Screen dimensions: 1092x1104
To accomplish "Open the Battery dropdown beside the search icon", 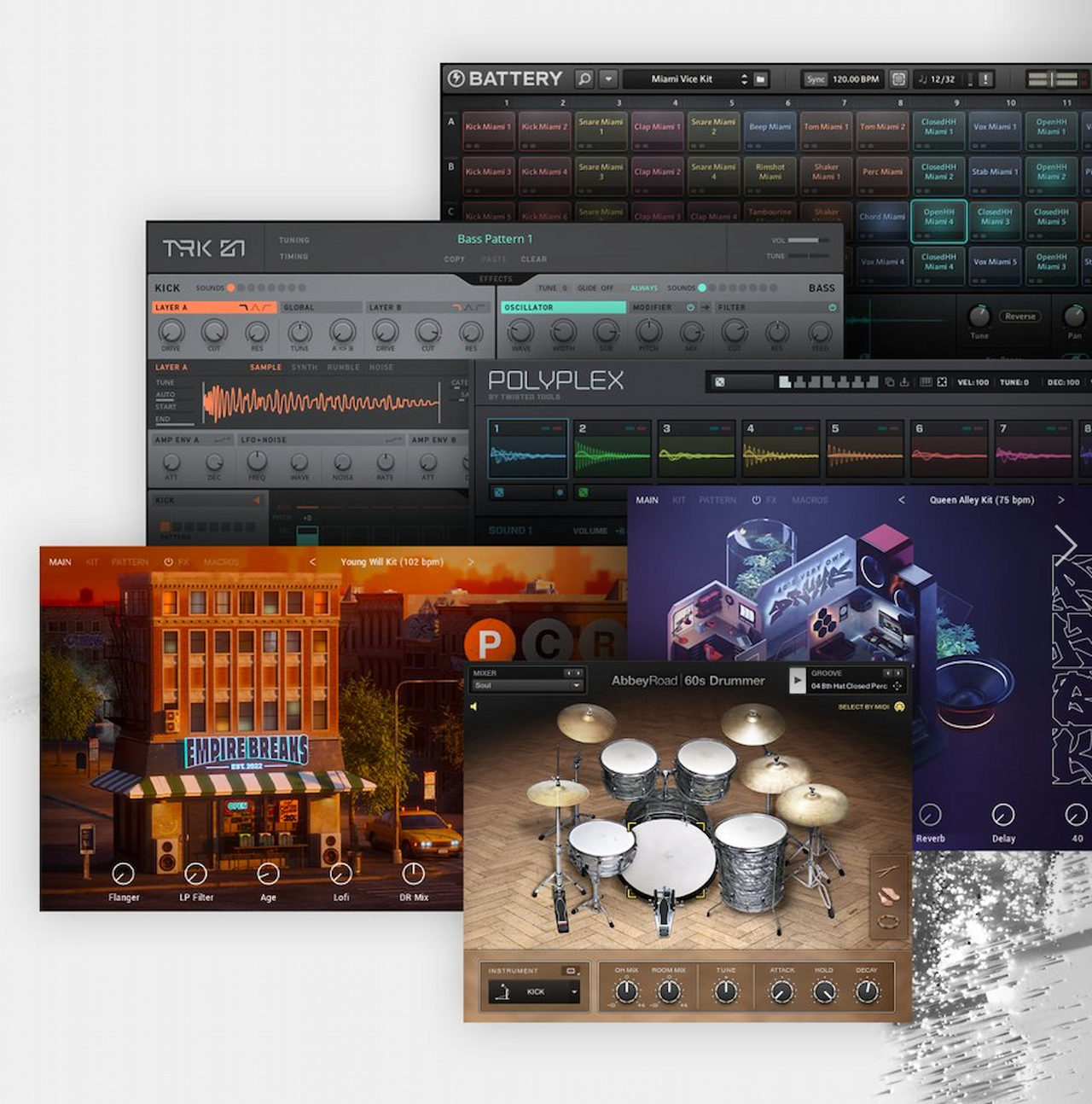I will click(607, 78).
